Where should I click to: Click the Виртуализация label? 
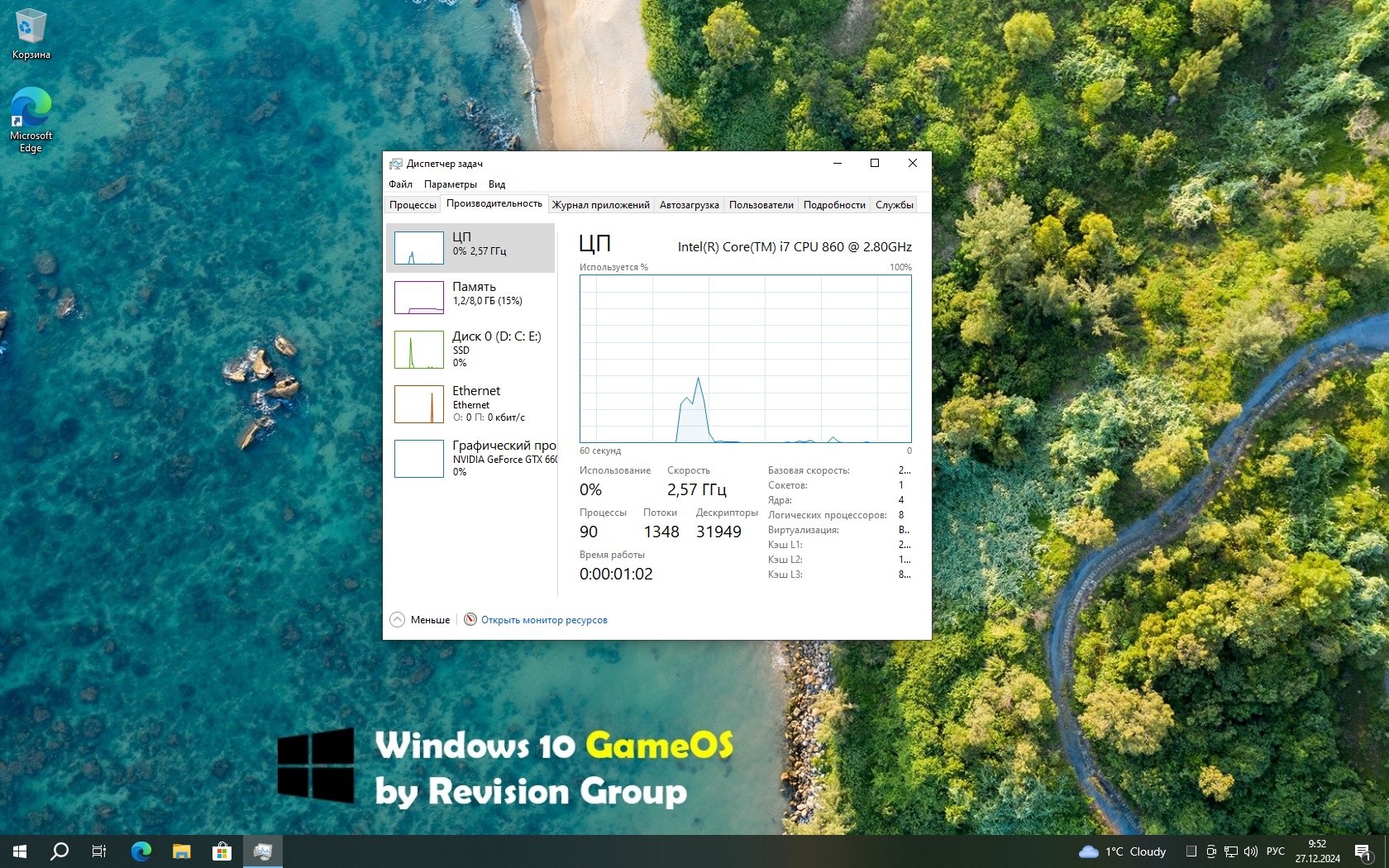[803, 530]
